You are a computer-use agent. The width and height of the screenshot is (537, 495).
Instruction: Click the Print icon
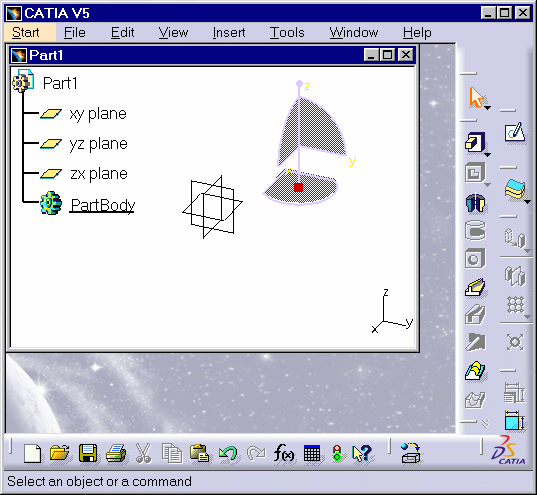coord(116,453)
